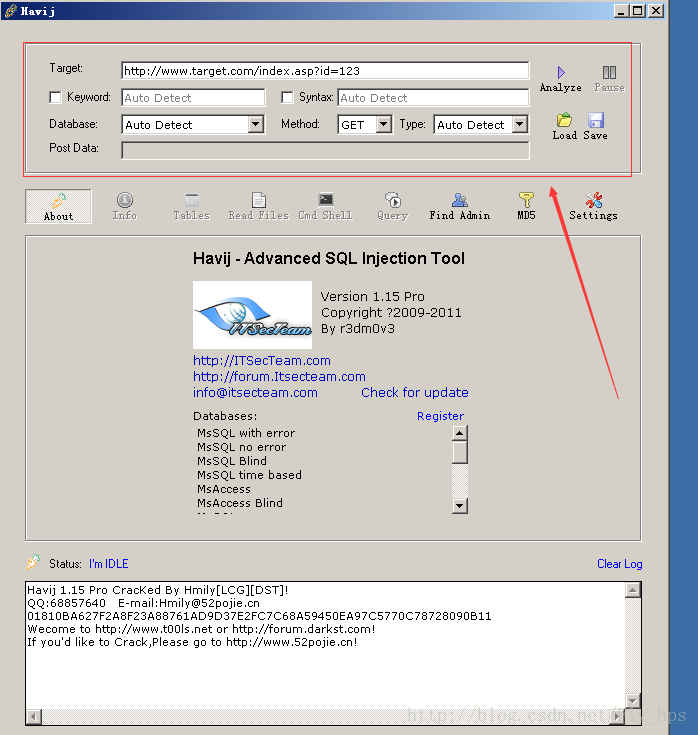Viewport: 698px width, 735px height.
Task: Enable the Syntax checkbox
Action: (287, 97)
